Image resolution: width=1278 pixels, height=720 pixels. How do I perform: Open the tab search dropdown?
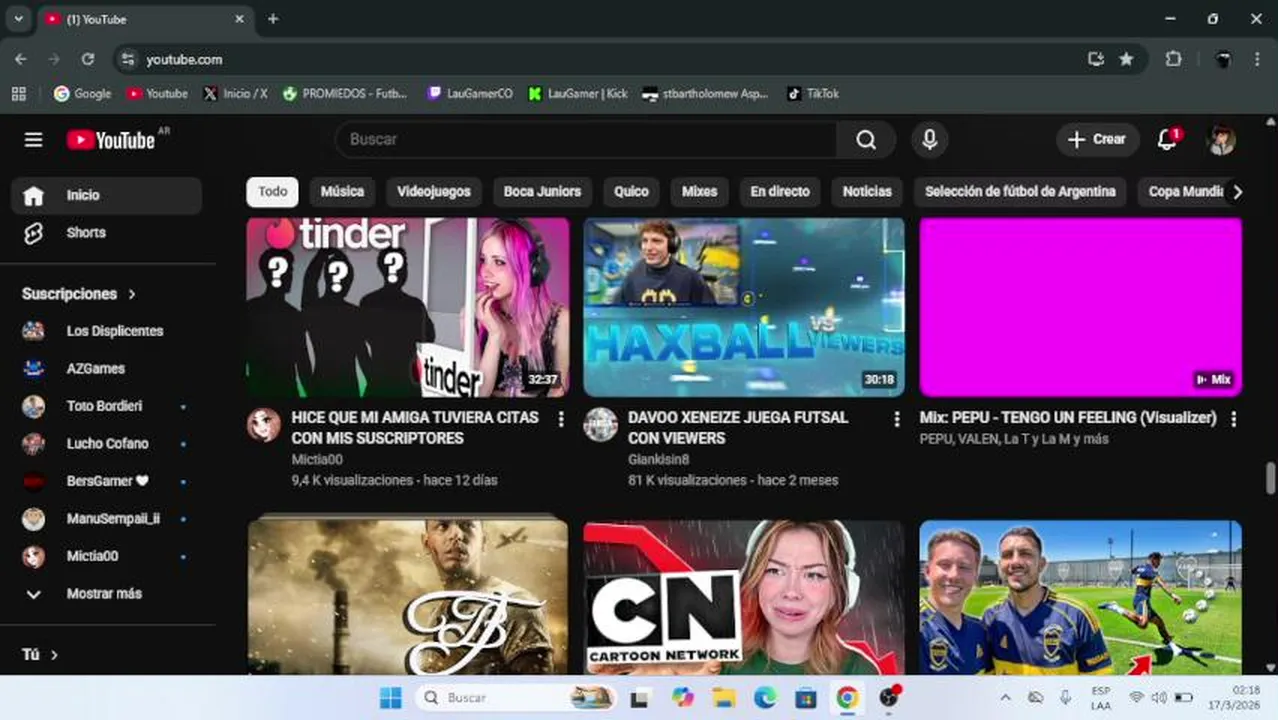18,19
